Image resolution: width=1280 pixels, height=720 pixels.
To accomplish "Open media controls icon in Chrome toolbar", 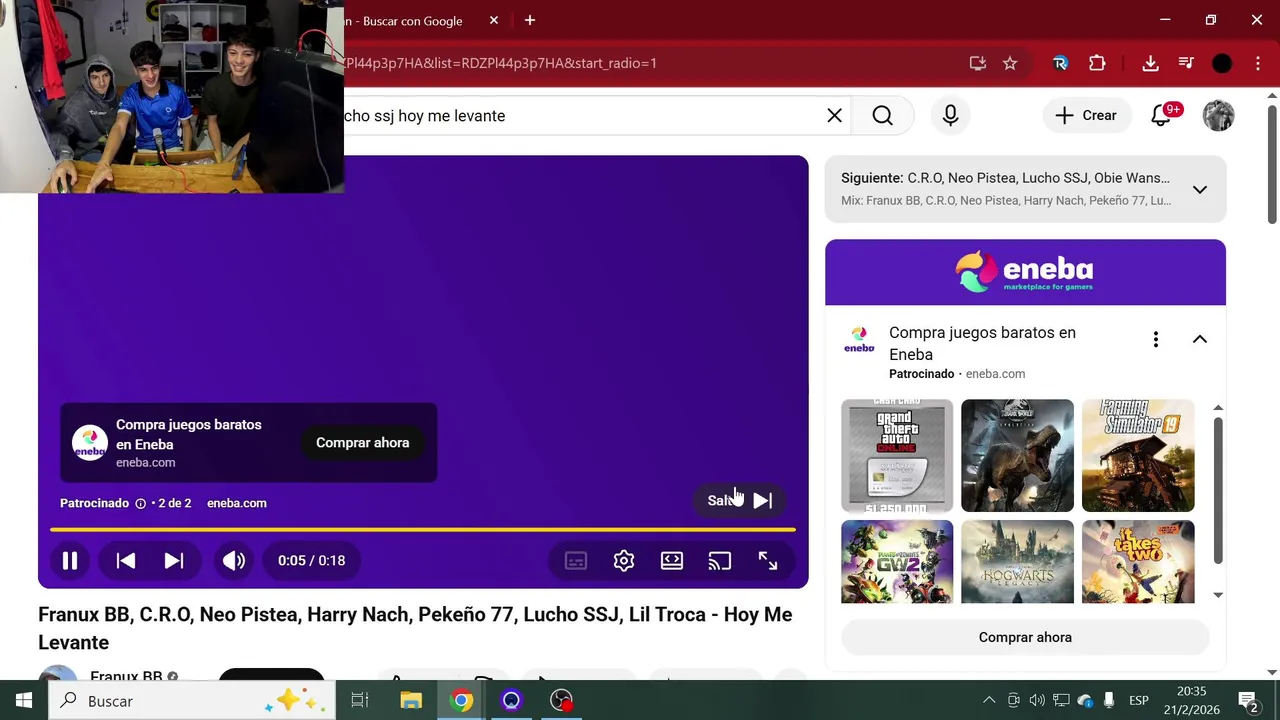I will [x=1186, y=63].
